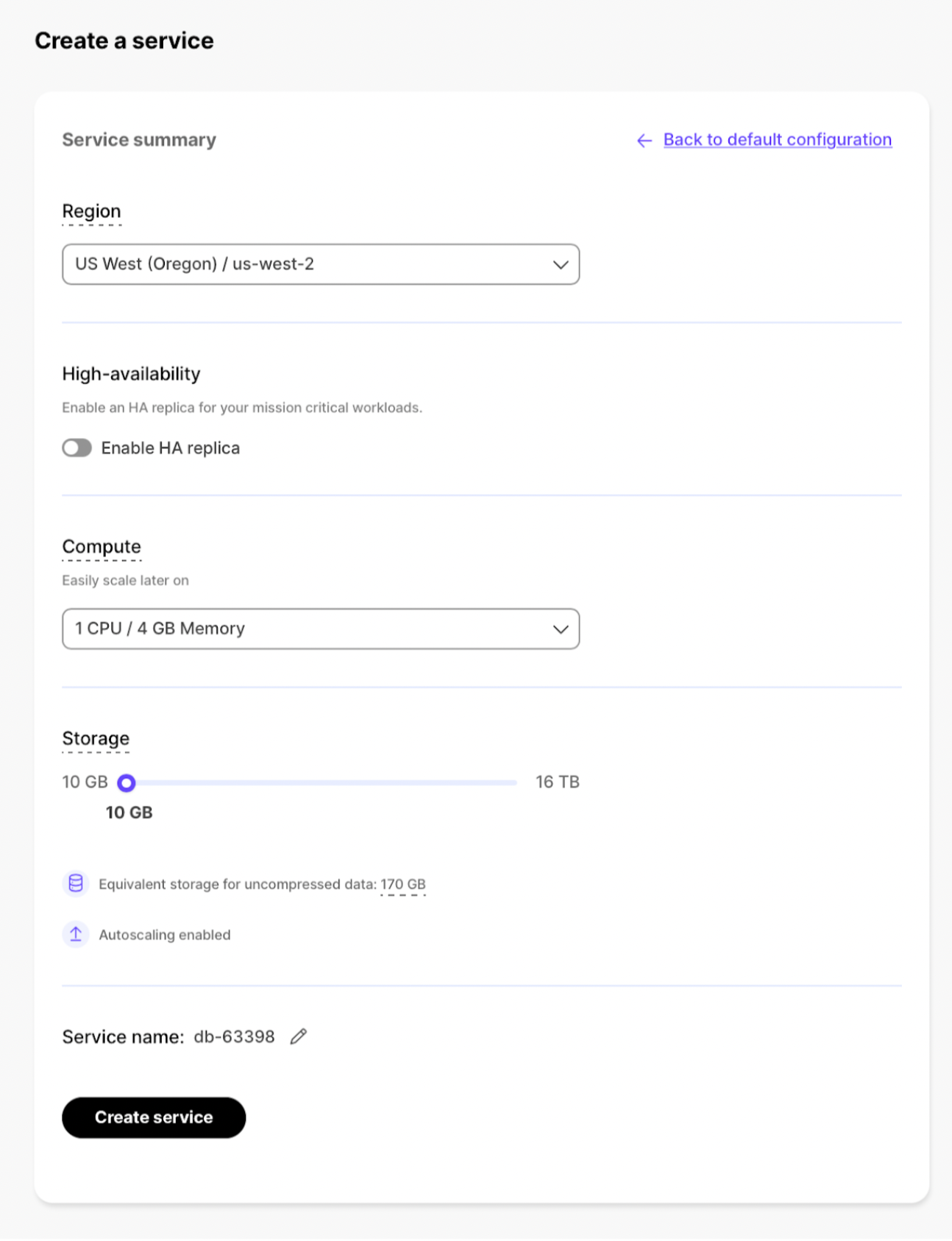Click the Enable HA replica label

pos(170,448)
